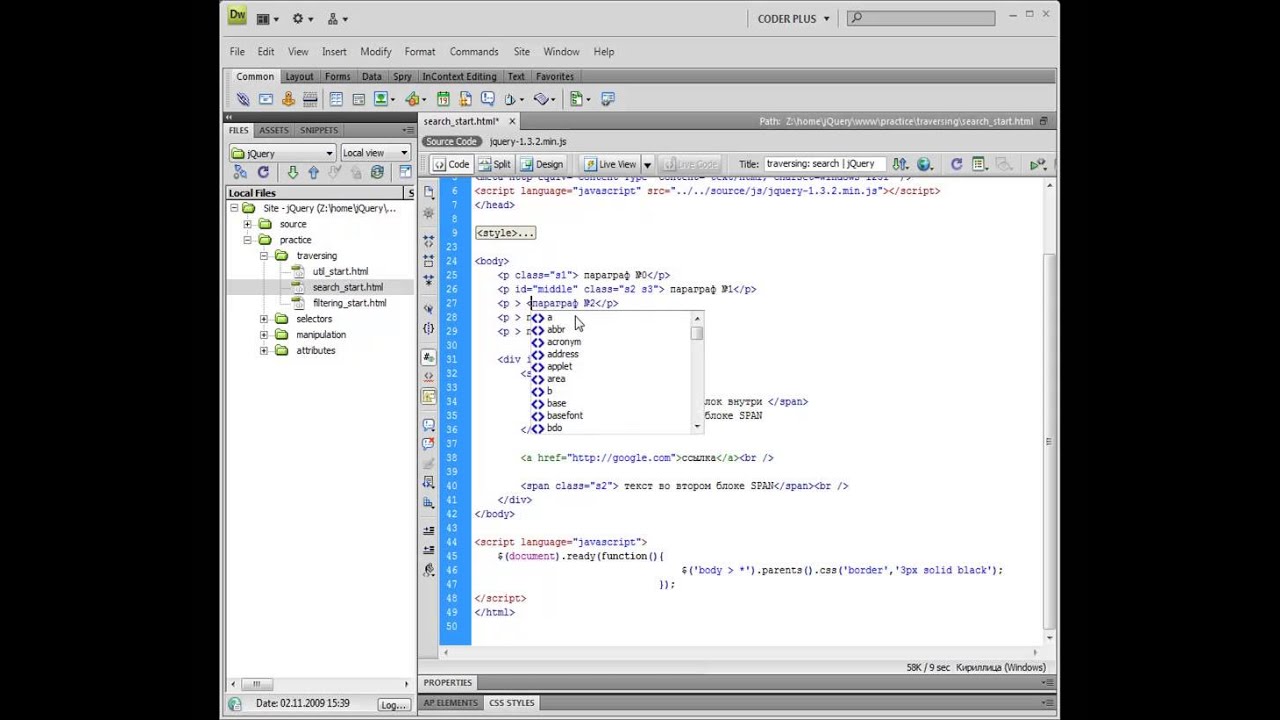
Task: Expand the selectors folder
Action: click(264, 319)
